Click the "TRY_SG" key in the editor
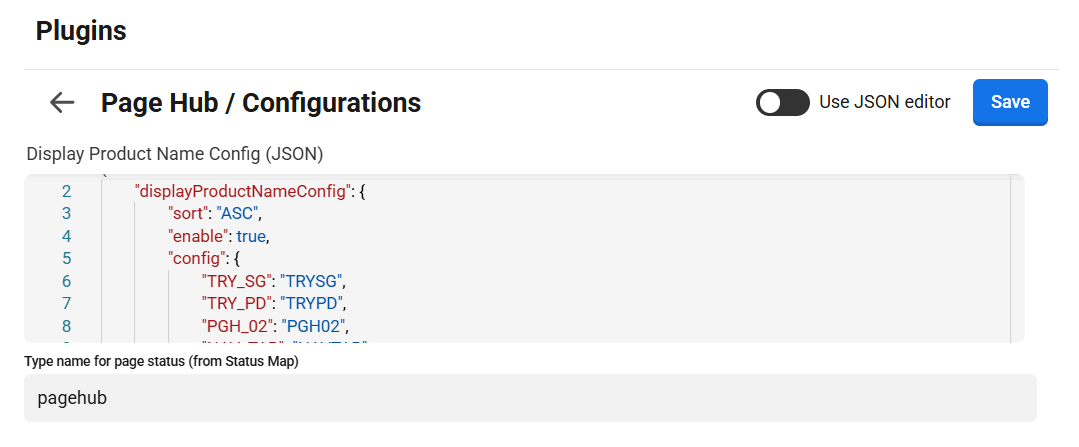Image resolution: width=1079 pixels, height=447 pixels. pyautogui.click(x=236, y=281)
